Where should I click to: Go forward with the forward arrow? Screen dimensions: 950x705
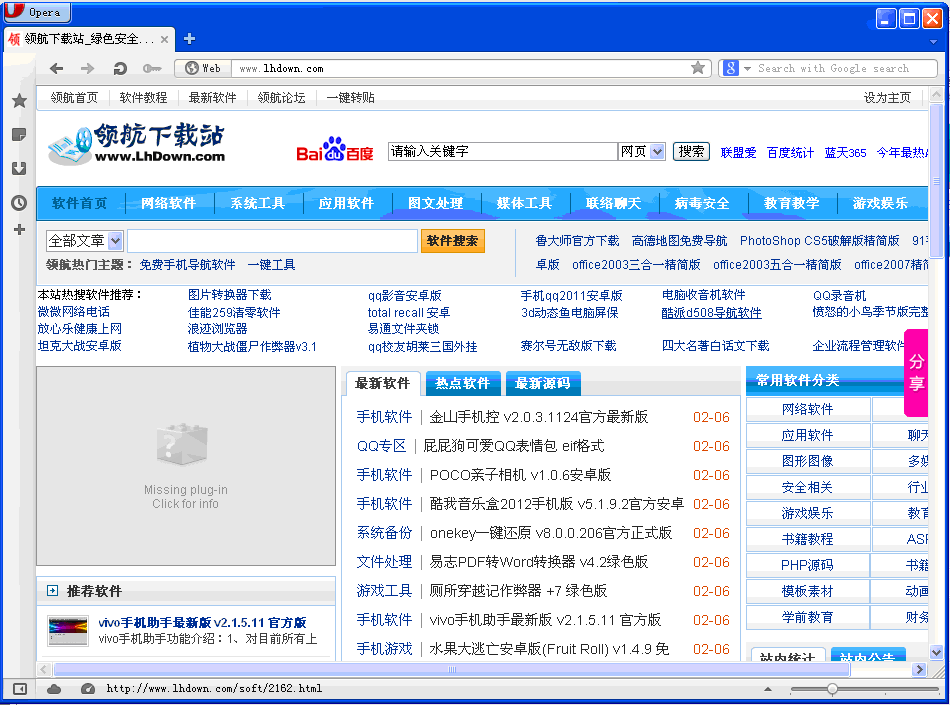[x=88, y=68]
